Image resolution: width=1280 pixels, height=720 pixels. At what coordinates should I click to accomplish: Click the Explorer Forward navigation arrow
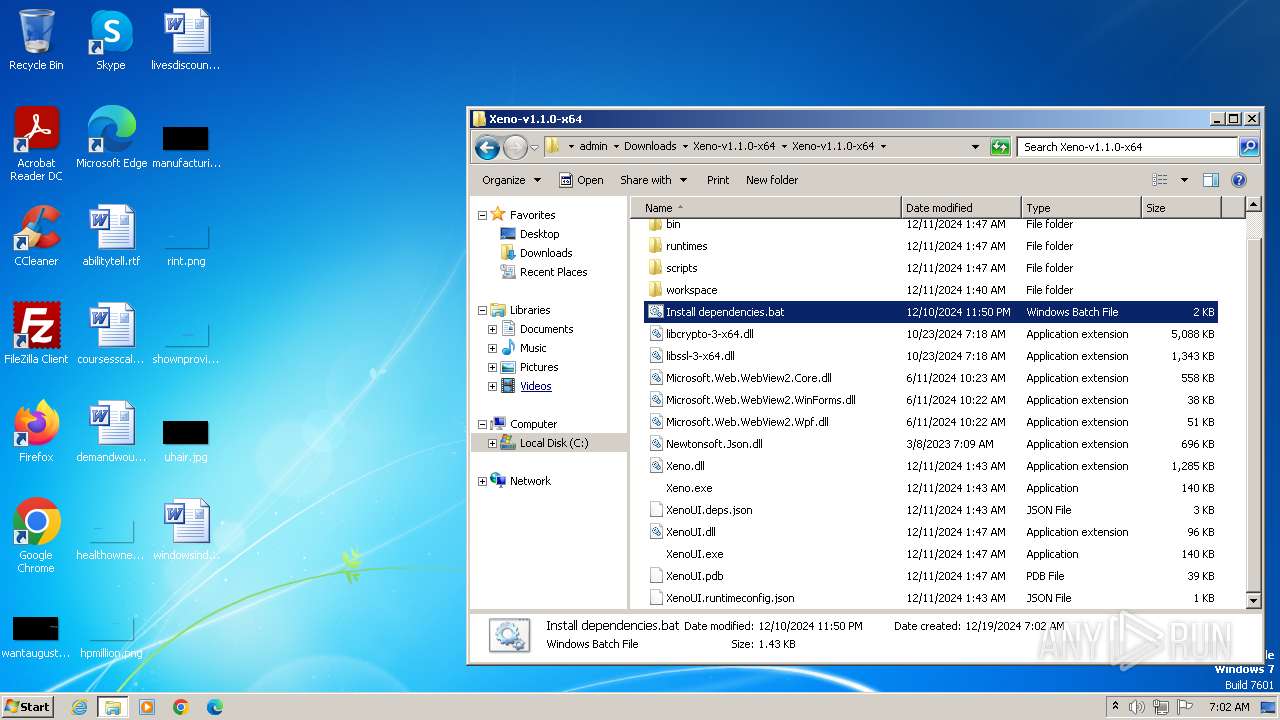click(515, 148)
